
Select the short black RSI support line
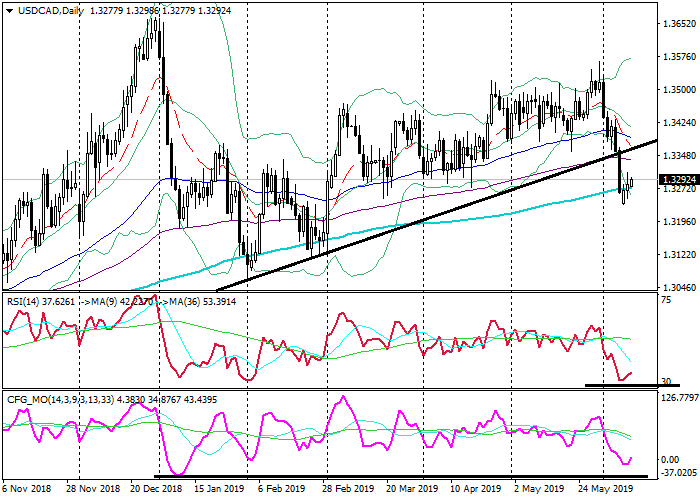pos(630,385)
